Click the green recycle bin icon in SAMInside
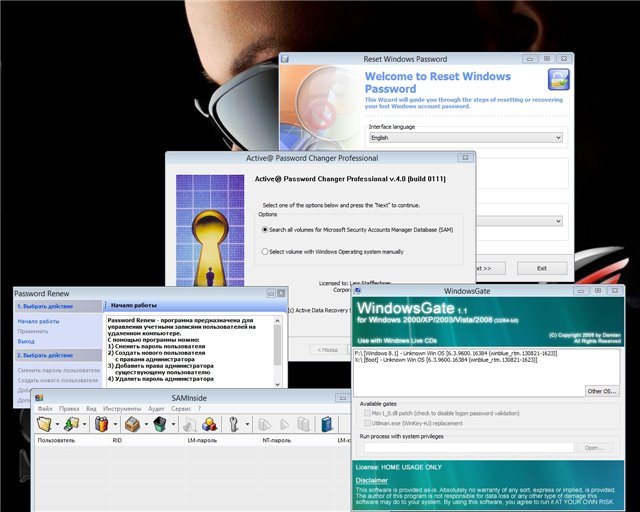Image resolution: width=640 pixels, height=512 pixels. pyautogui.click(x=159, y=424)
